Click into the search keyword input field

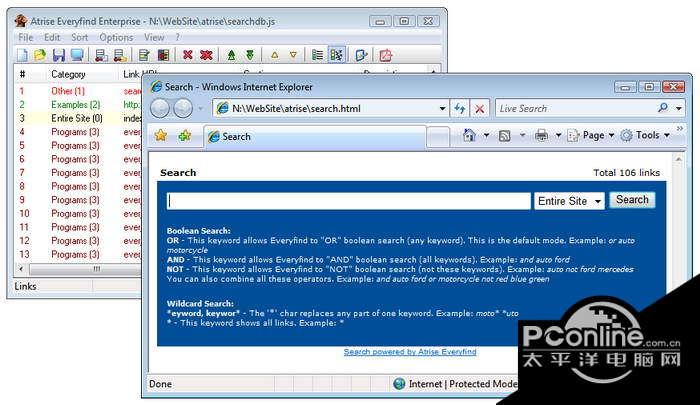pyautogui.click(x=349, y=201)
